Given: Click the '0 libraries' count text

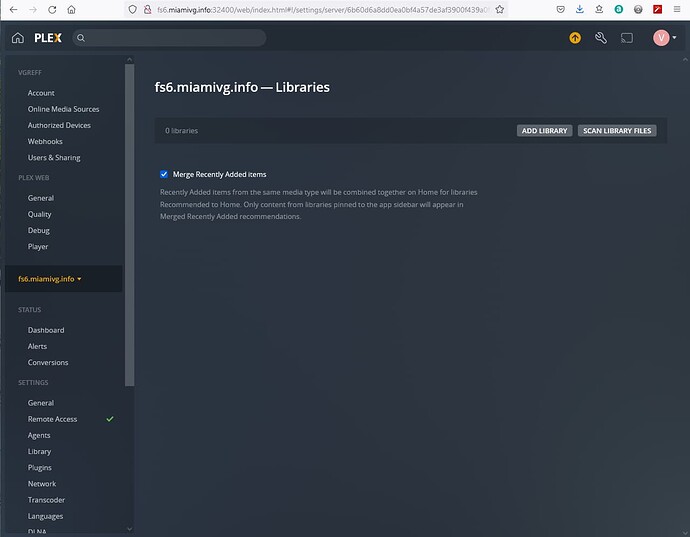Looking at the screenshot, I should pyautogui.click(x=181, y=131).
